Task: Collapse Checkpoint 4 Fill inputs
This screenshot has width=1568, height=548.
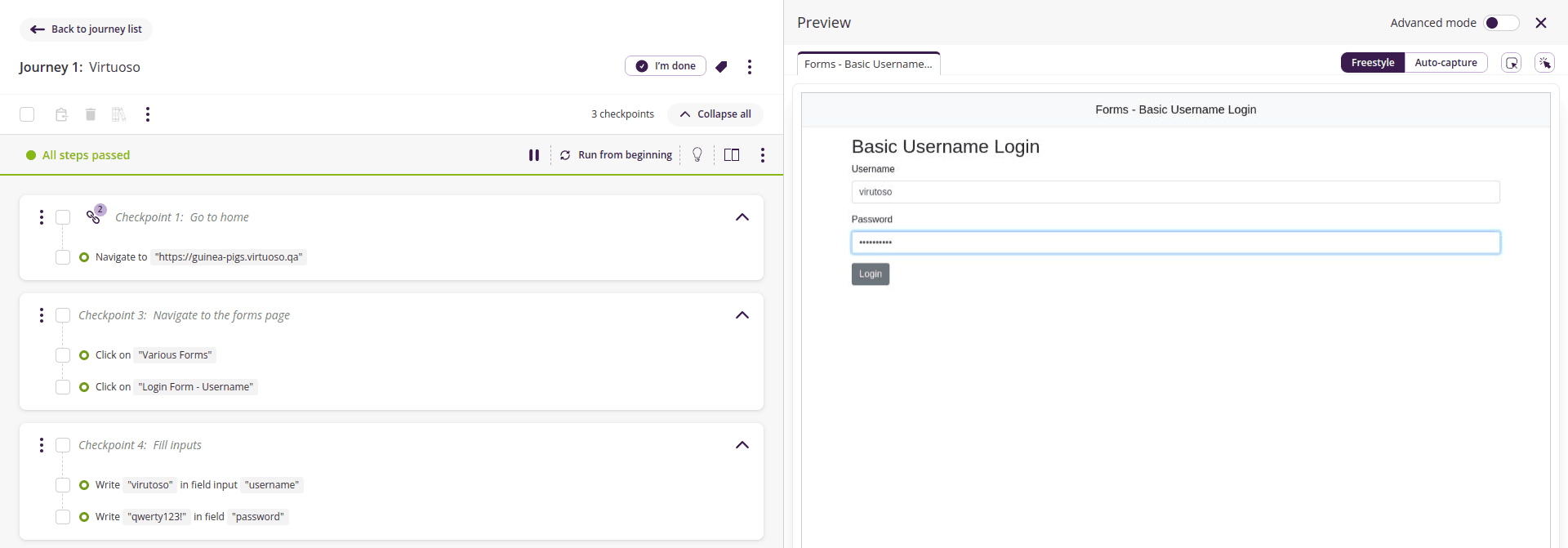Action: 742,445
